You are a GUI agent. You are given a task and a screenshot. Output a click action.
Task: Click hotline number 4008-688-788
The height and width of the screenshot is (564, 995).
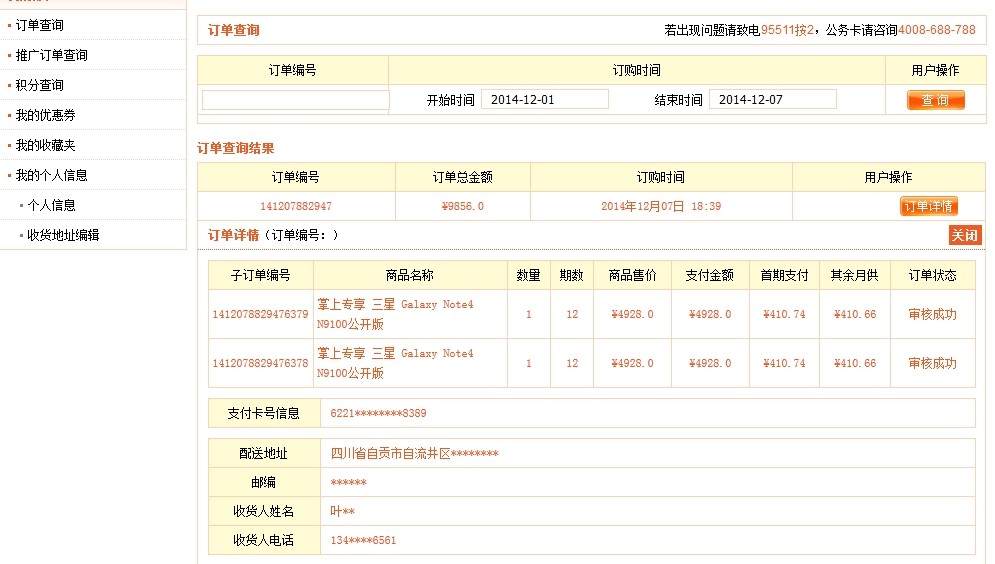tap(937, 30)
